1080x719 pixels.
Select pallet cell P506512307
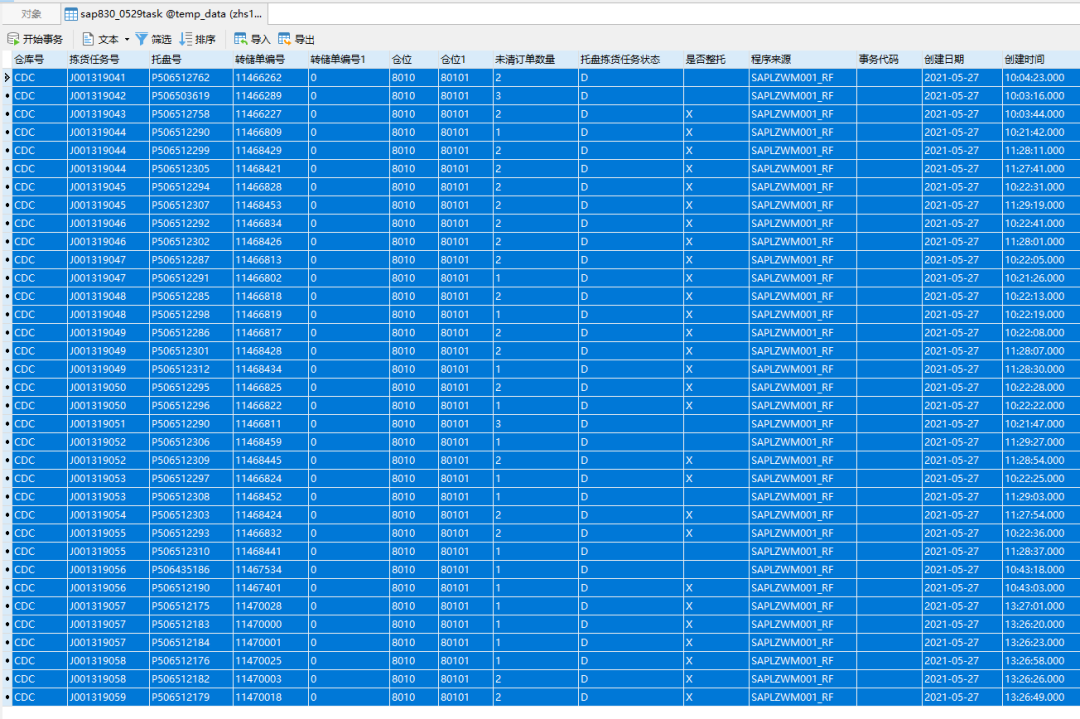[191, 205]
